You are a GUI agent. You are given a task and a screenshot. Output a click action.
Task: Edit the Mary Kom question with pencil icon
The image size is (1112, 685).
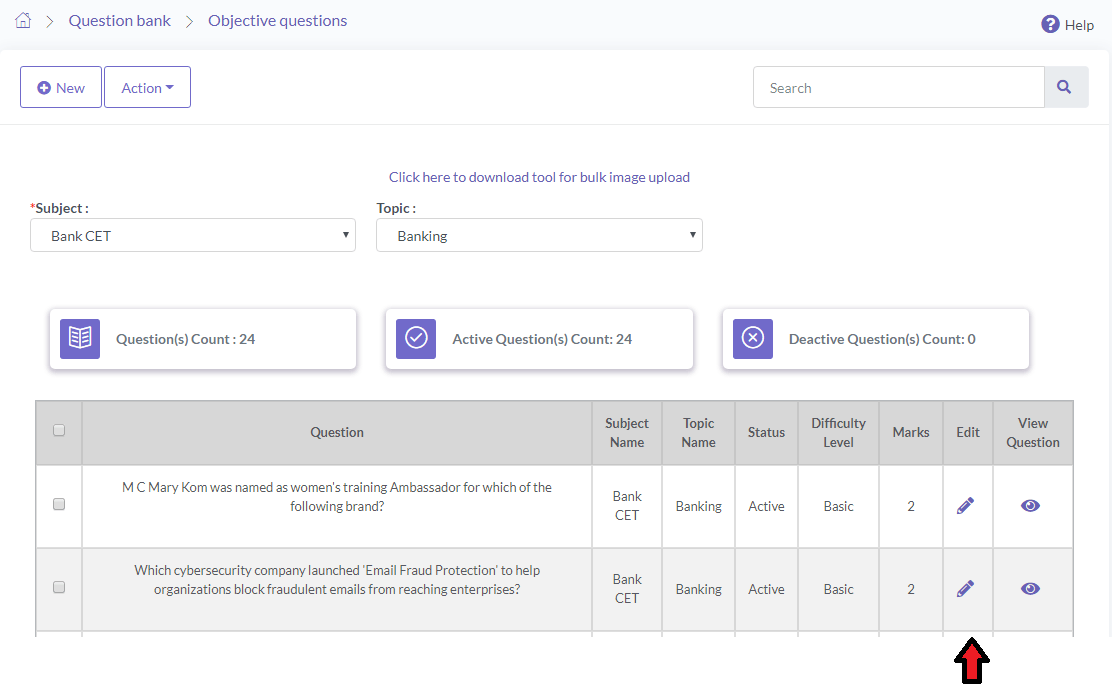point(965,506)
